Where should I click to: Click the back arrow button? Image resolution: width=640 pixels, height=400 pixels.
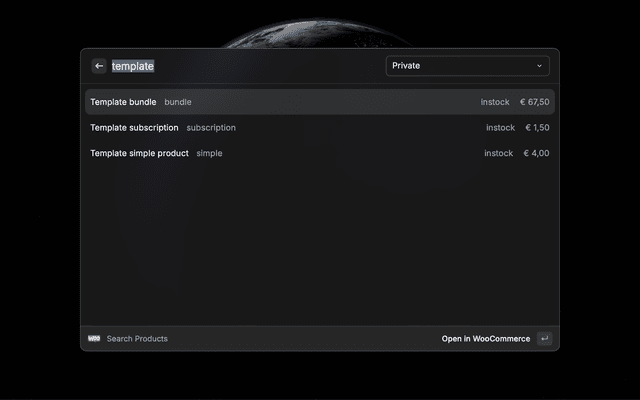(x=99, y=66)
